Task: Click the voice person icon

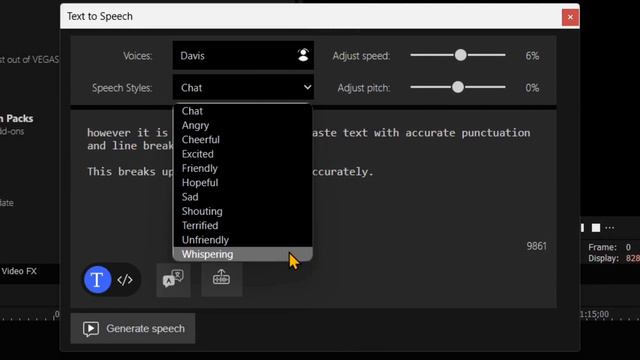Action: pos(303,55)
